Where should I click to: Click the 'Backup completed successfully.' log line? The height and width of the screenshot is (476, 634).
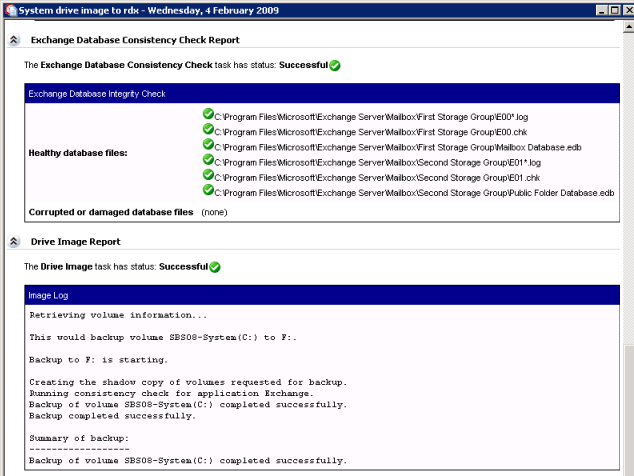coord(112,416)
